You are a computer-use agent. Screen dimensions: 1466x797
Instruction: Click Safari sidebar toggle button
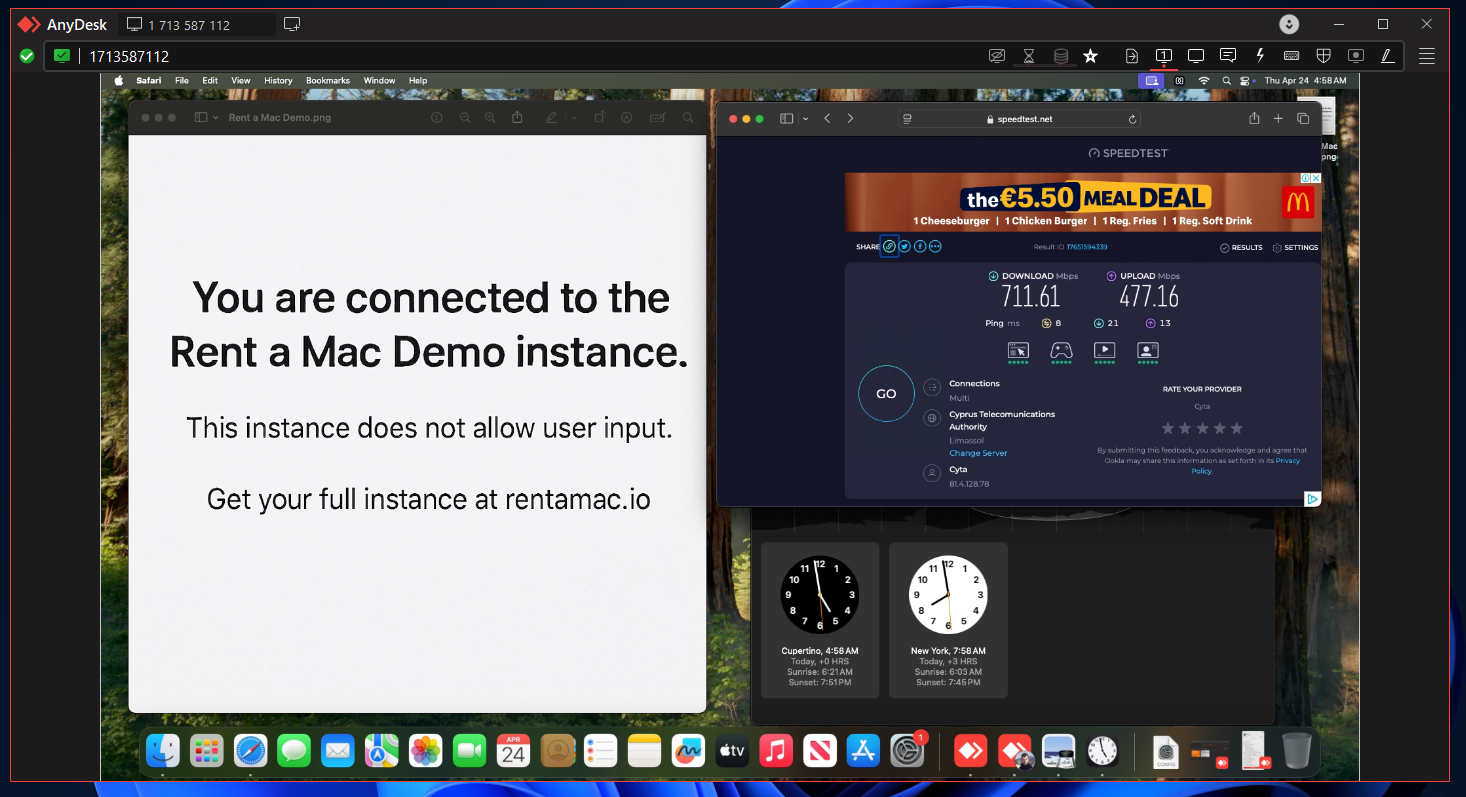tap(786, 118)
